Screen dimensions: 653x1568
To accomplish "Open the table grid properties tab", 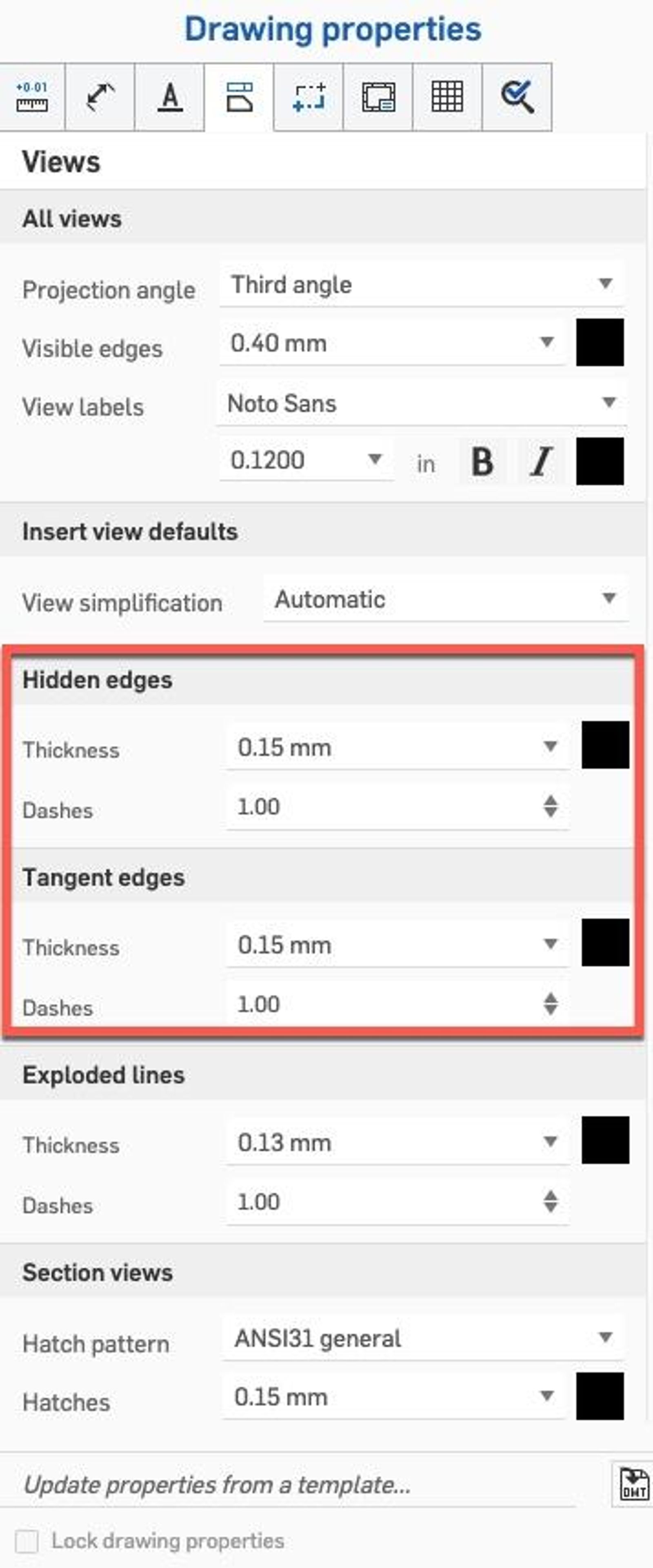I will click(x=447, y=97).
